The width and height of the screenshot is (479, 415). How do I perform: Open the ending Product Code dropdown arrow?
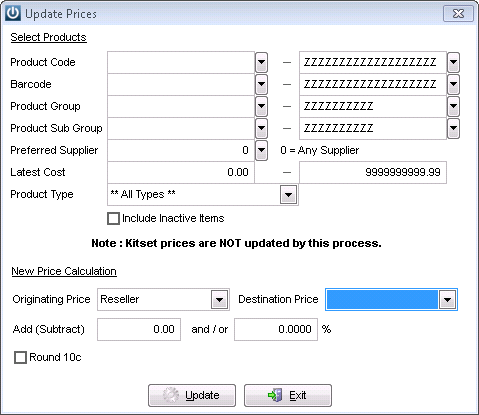(453, 62)
